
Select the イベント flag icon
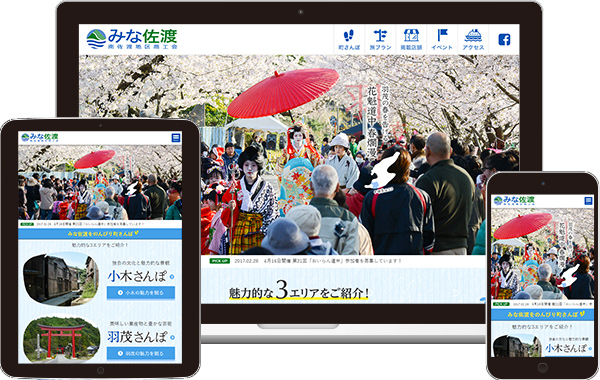click(442, 39)
